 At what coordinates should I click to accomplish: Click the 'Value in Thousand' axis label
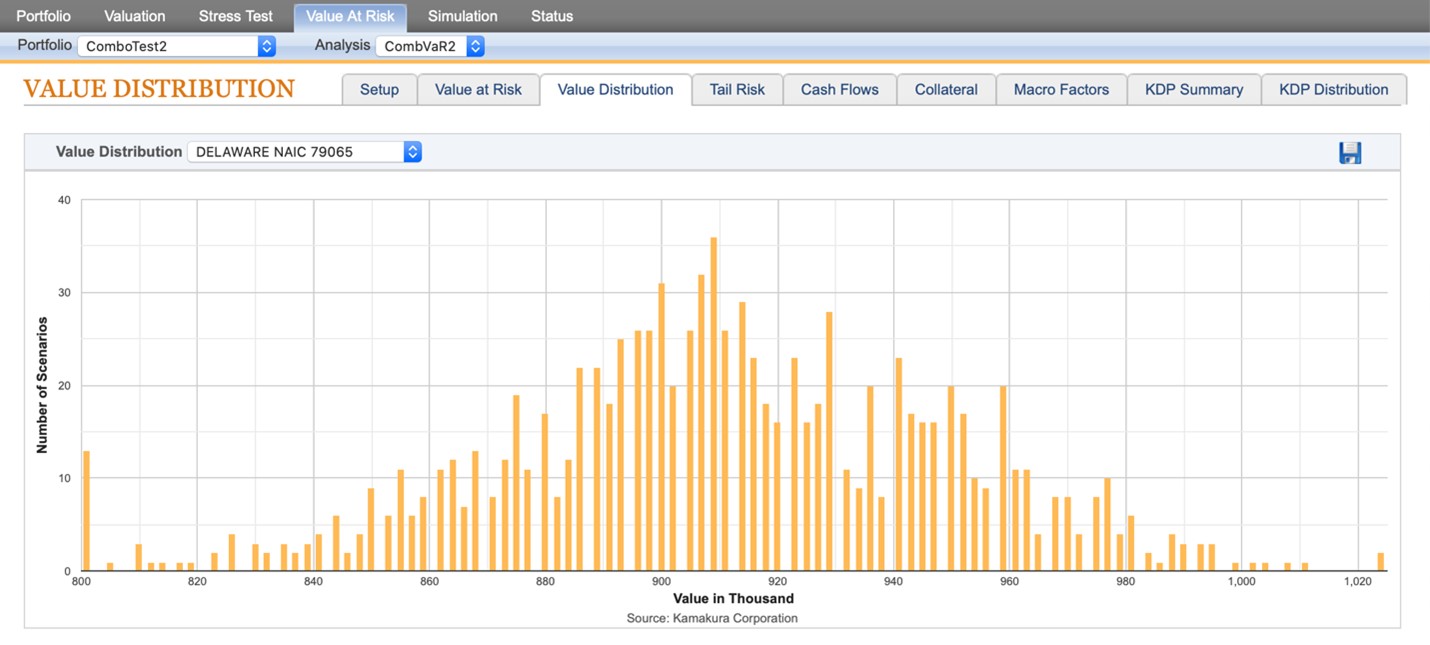tap(733, 599)
